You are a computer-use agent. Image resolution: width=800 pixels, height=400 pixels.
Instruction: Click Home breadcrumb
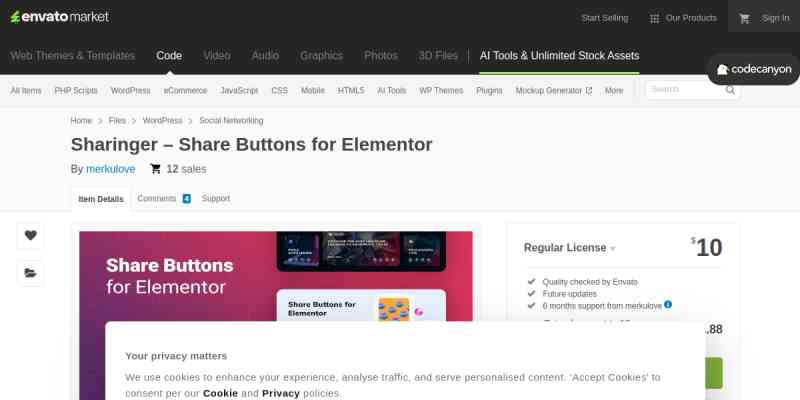point(81,120)
